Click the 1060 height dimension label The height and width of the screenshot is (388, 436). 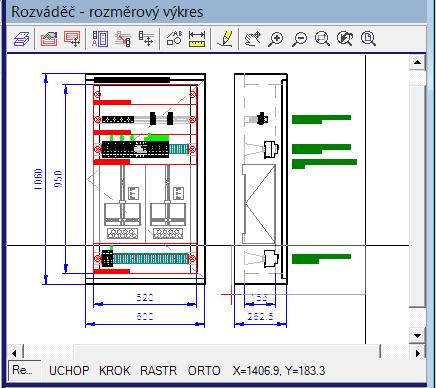point(38,179)
